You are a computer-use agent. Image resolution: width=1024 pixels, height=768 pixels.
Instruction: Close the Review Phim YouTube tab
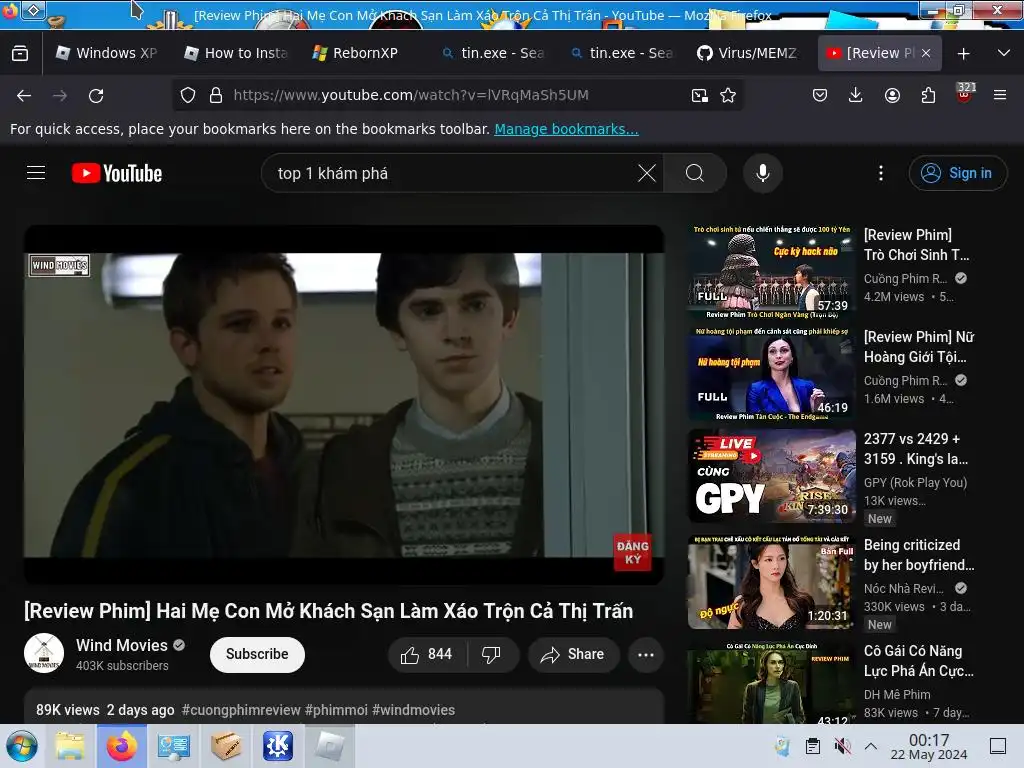point(926,53)
